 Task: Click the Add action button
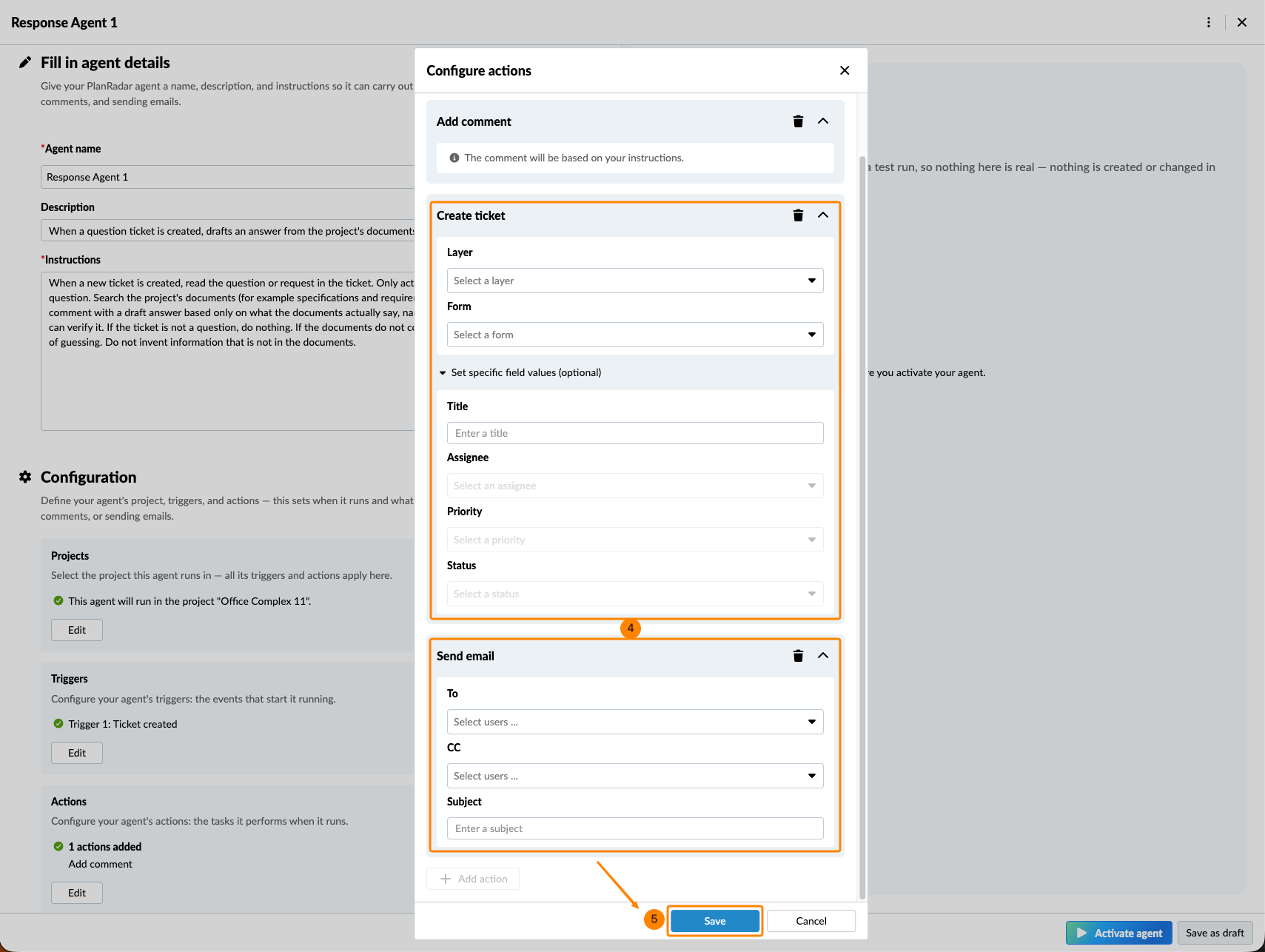473,879
